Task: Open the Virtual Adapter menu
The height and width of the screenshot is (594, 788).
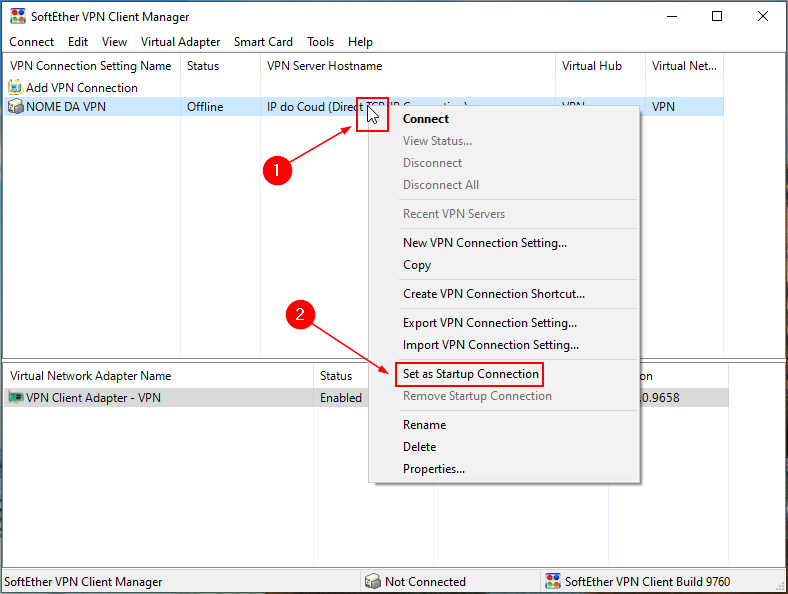Action: point(180,42)
